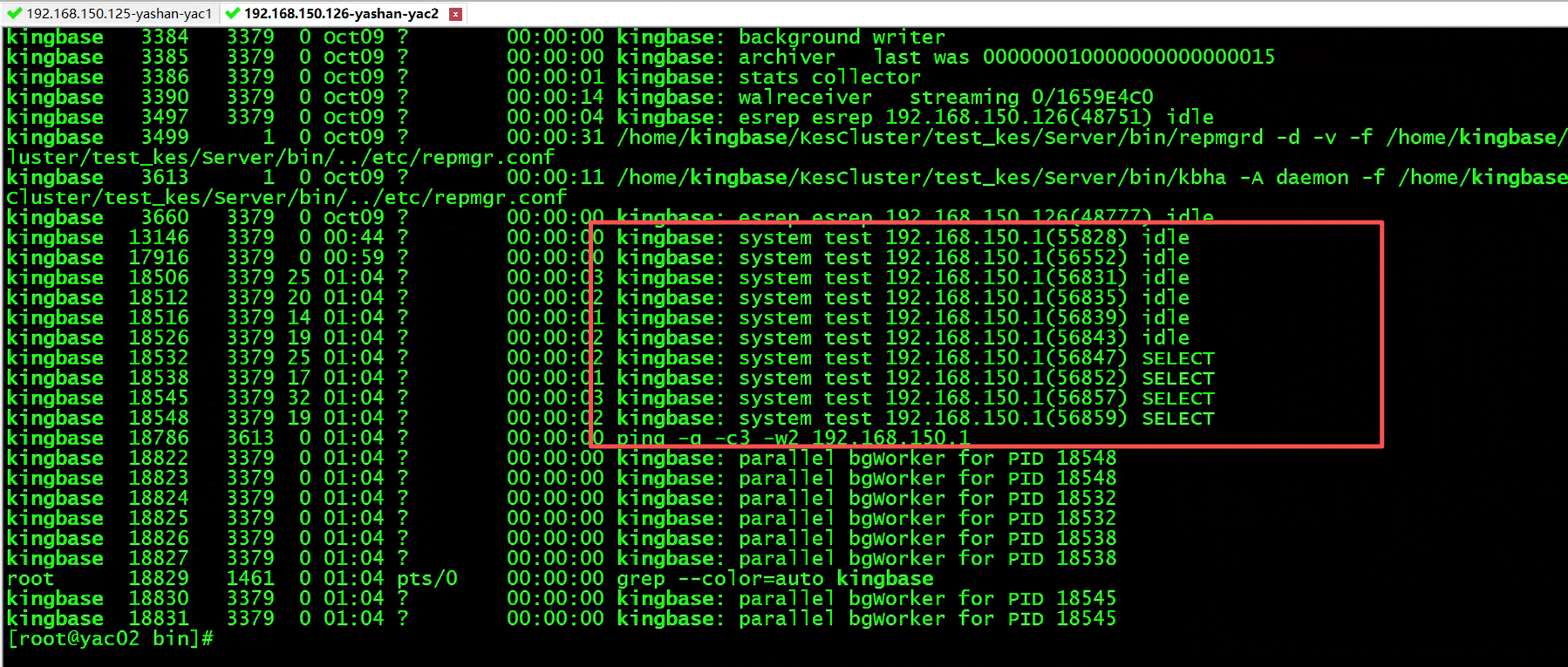
Task: Click PID 18827 in the process list
Action: pyautogui.click(x=159, y=558)
